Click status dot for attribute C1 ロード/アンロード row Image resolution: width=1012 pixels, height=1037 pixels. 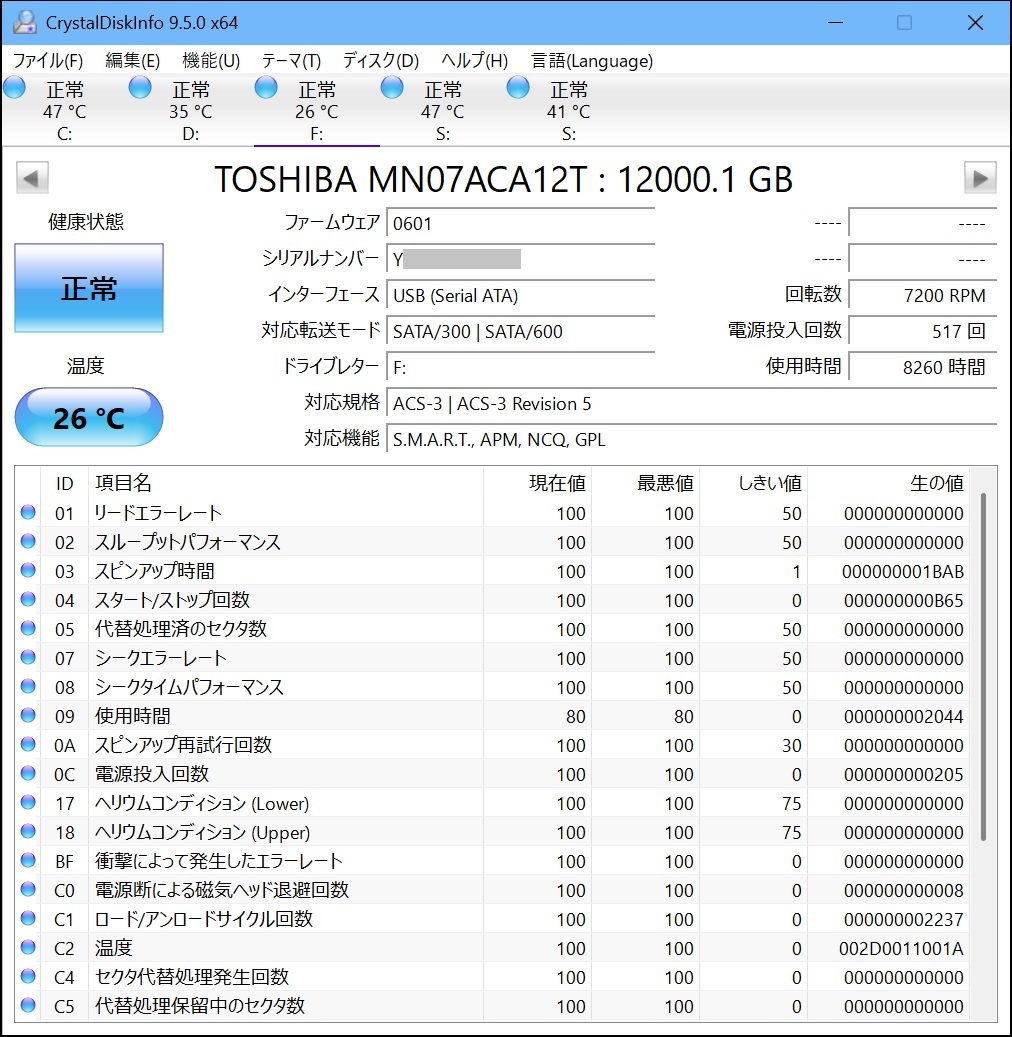coord(28,918)
